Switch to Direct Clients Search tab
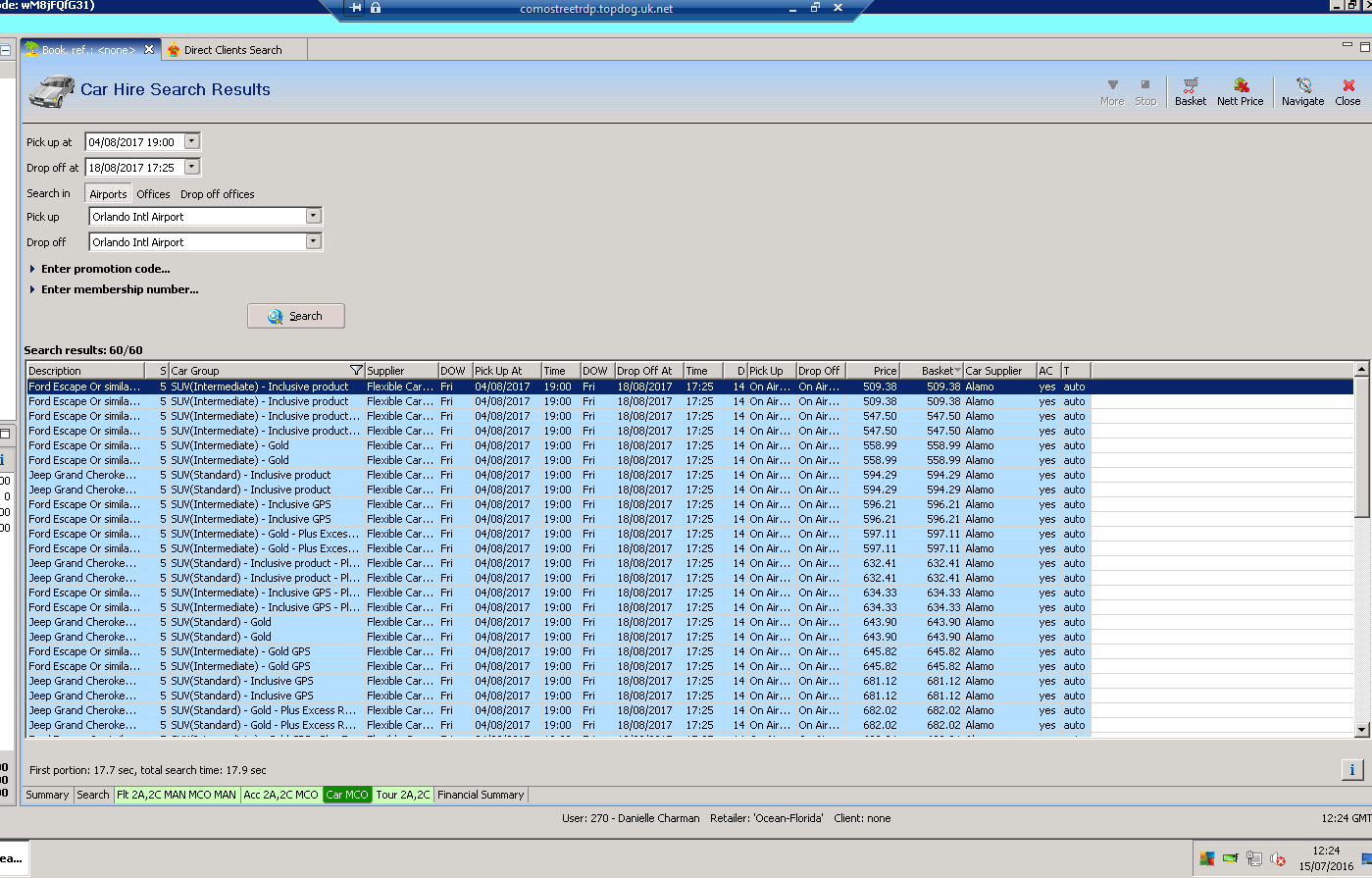 coord(232,50)
